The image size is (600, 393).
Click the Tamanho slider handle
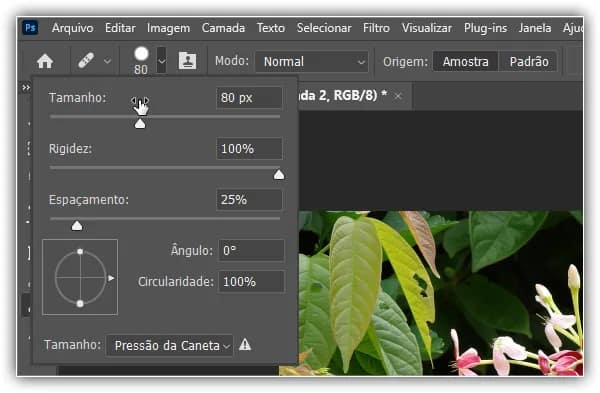(140, 124)
